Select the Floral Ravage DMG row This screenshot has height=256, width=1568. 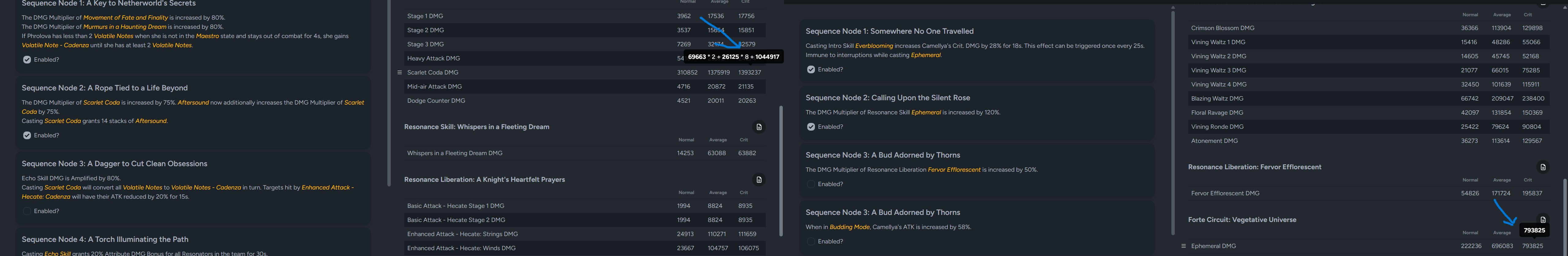[1369, 113]
